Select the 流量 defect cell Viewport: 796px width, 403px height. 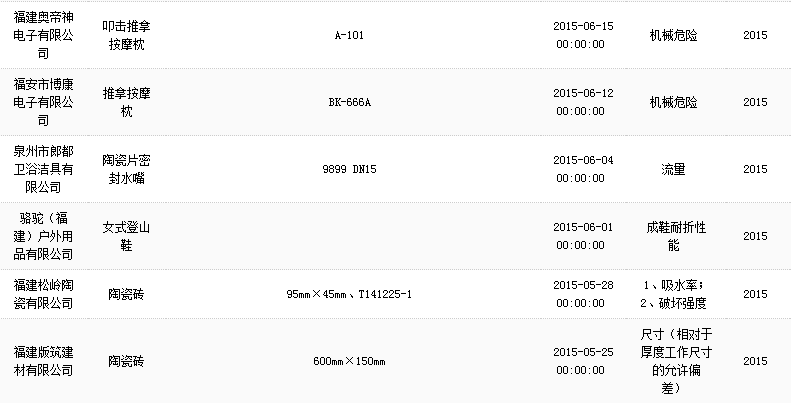point(674,169)
